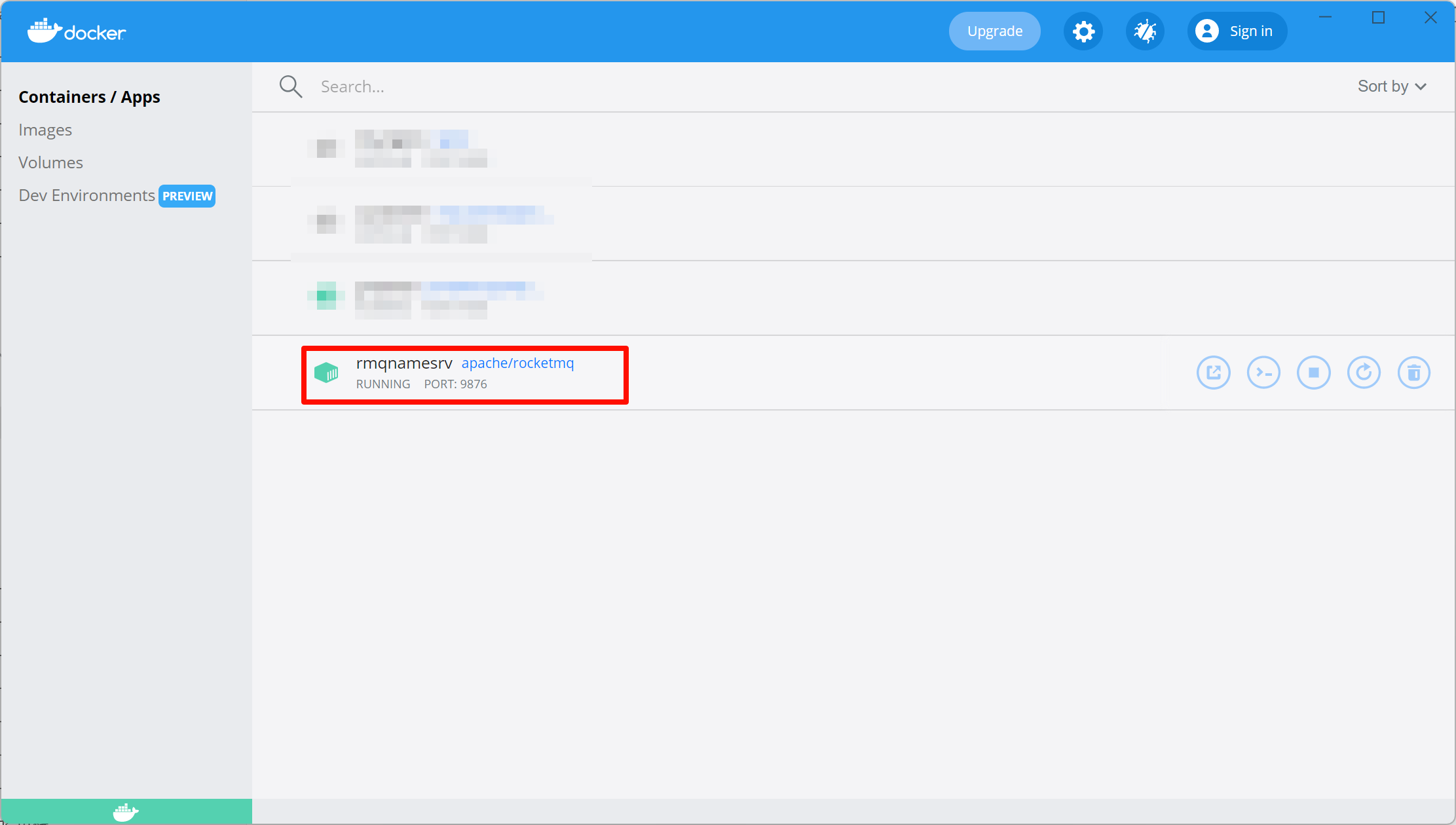1456x825 pixels.
Task: Open the Settings gear in the title bar
Action: 1083,31
